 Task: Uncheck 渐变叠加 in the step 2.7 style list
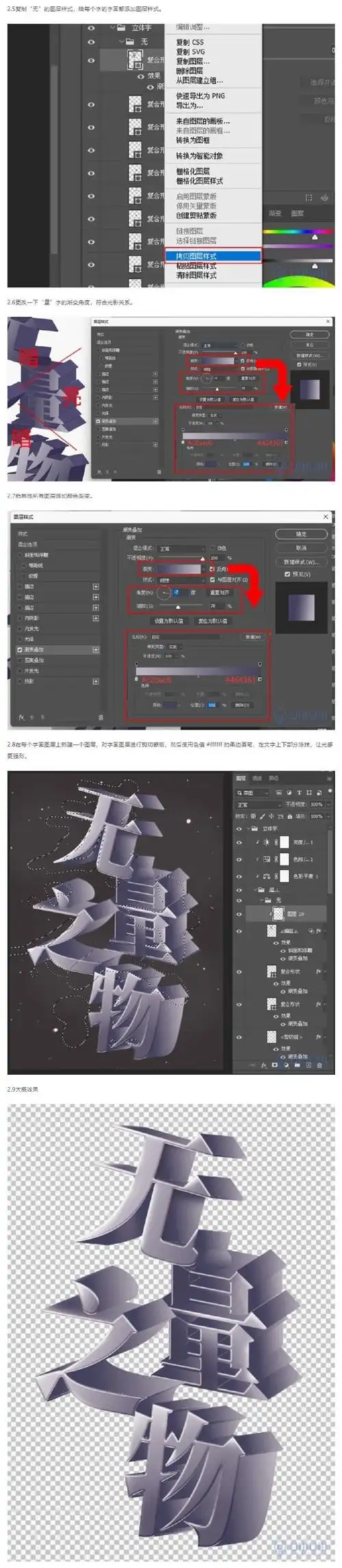tap(19, 650)
